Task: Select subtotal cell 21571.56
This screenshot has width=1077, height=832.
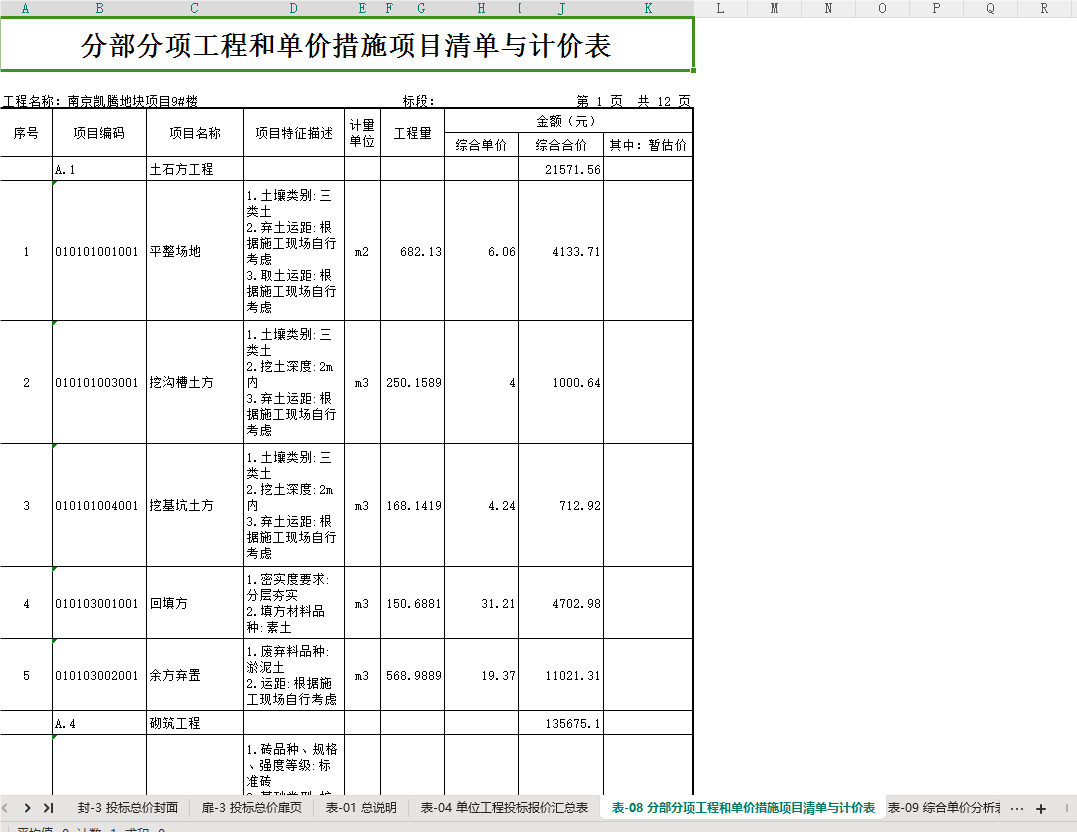Action: [x=561, y=169]
